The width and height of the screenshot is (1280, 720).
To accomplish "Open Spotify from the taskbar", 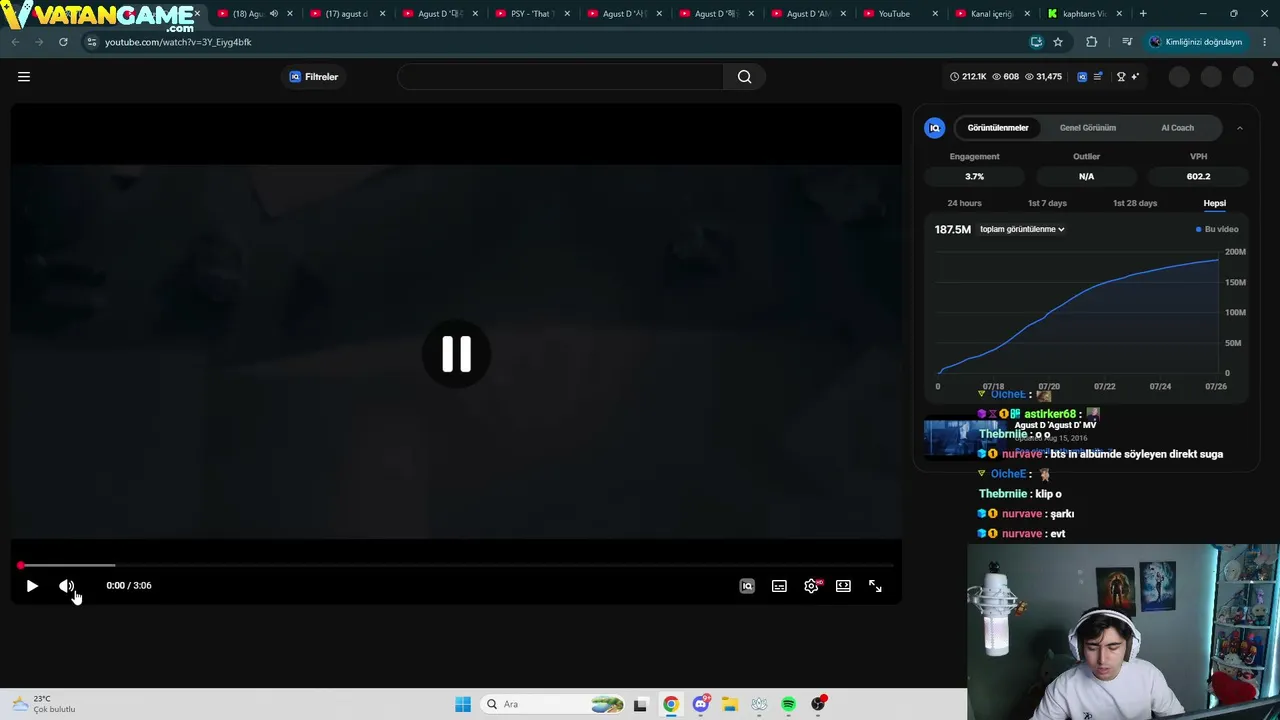I will pos(789,704).
